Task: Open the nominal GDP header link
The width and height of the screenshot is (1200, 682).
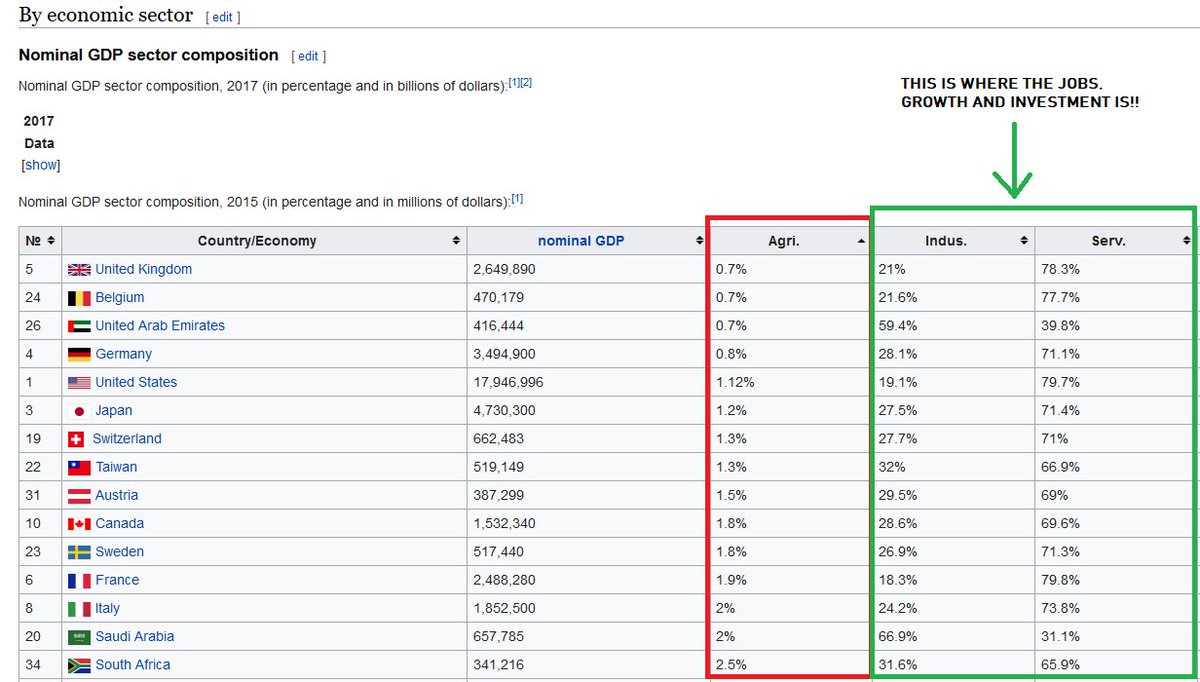Action: [581, 241]
